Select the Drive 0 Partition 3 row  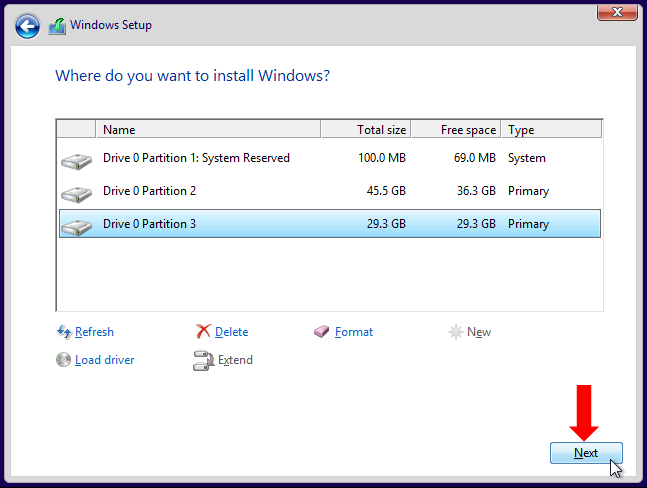pyautogui.click(x=330, y=224)
